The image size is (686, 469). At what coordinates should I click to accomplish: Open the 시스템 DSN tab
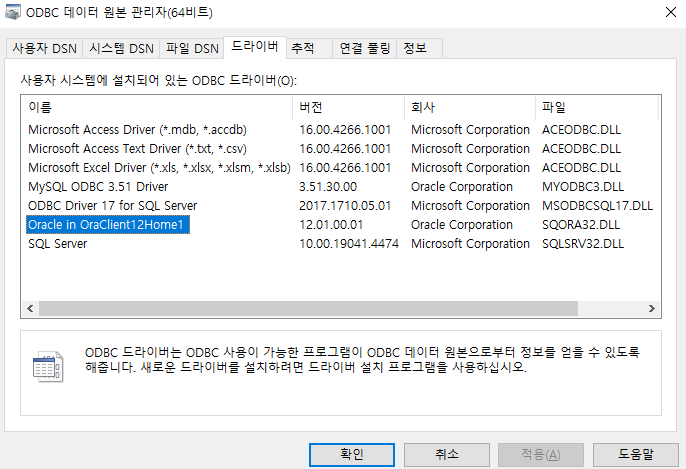pyautogui.click(x=121, y=48)
